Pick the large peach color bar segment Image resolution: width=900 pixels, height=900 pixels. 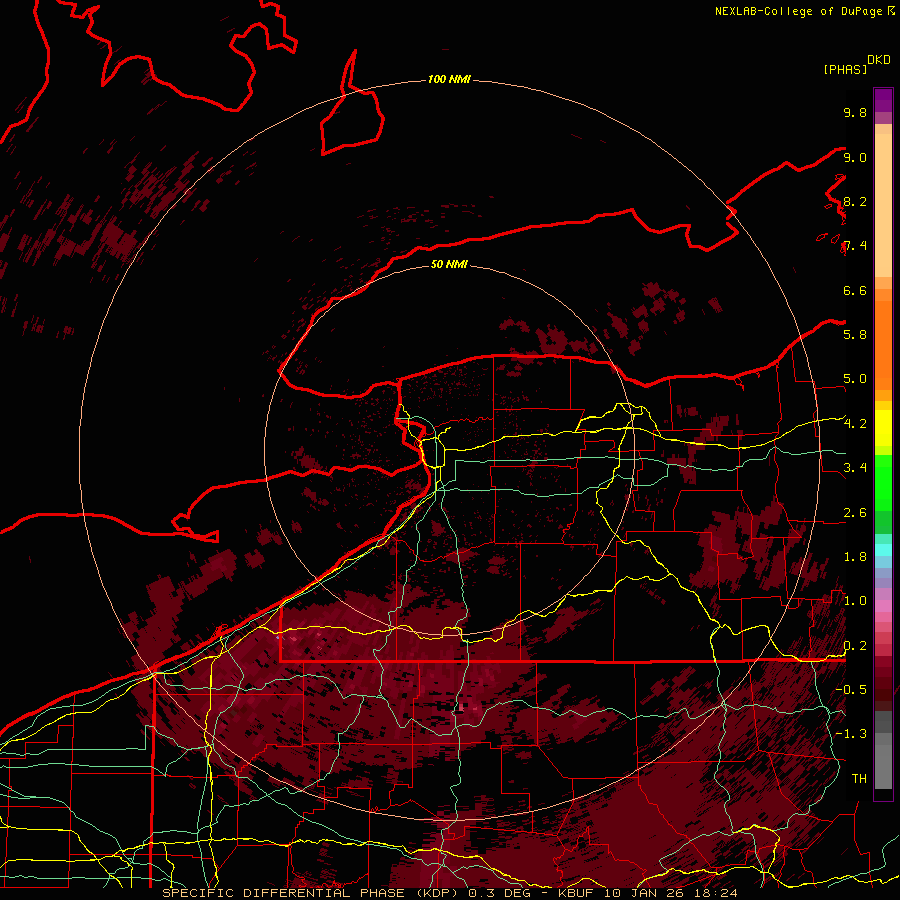(883, 205)
